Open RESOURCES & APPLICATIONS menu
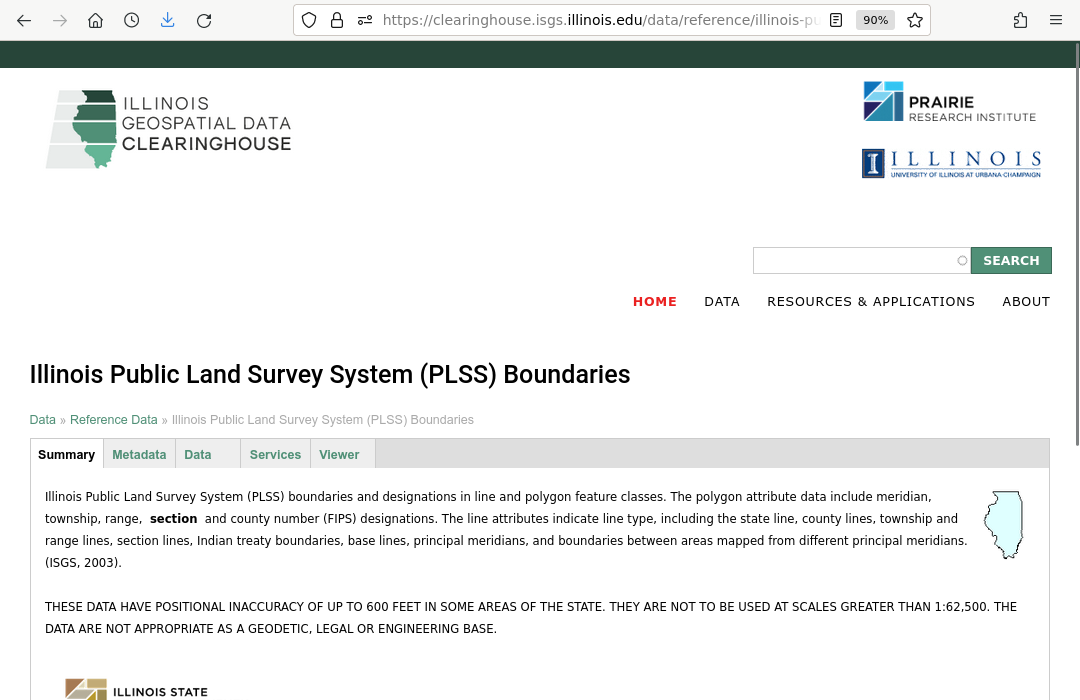The width and height of the screenshot is (1080, 700). tap(870, 301)
